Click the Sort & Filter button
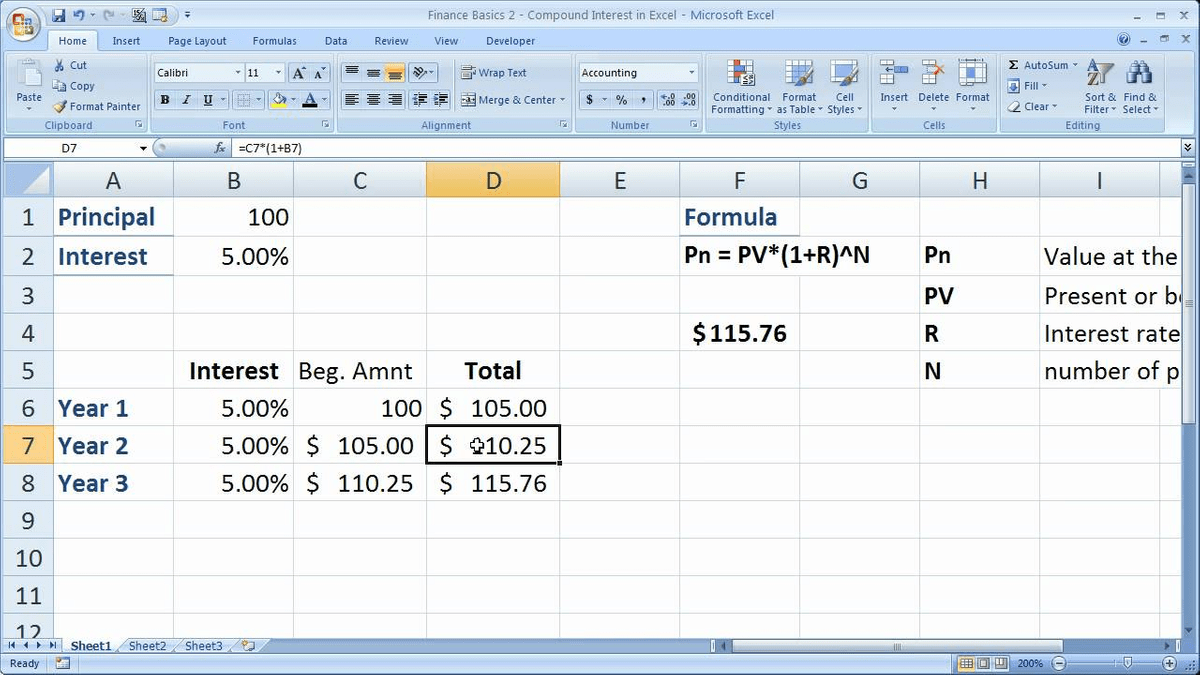This screenshot has width=1200, height=675. pyautogui.click(x=1100, y=88)
